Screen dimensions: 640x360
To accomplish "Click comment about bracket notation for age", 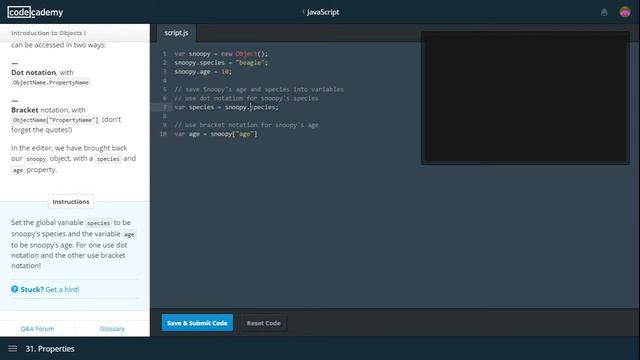I will click(246, 125).
